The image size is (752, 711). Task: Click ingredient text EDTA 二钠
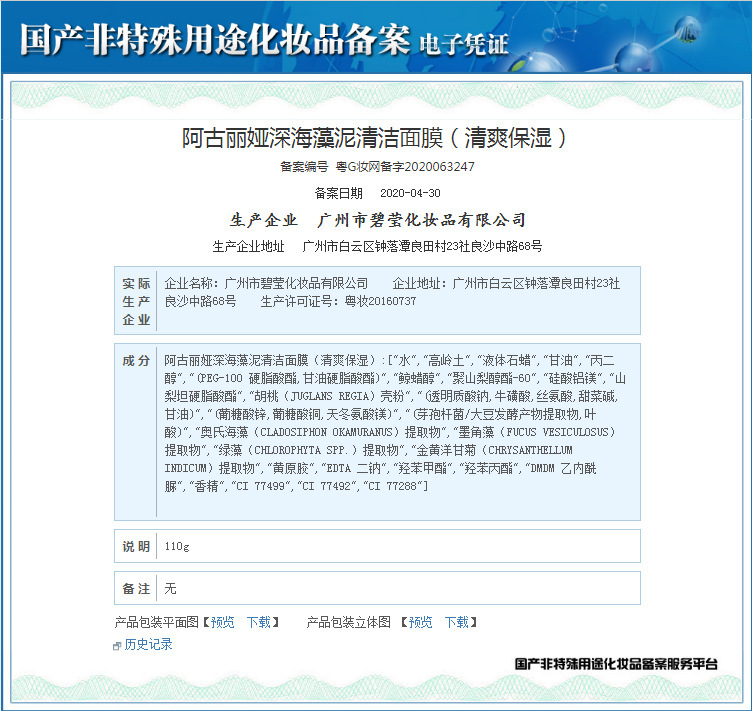pyautogui.click(x=353, y=468)
